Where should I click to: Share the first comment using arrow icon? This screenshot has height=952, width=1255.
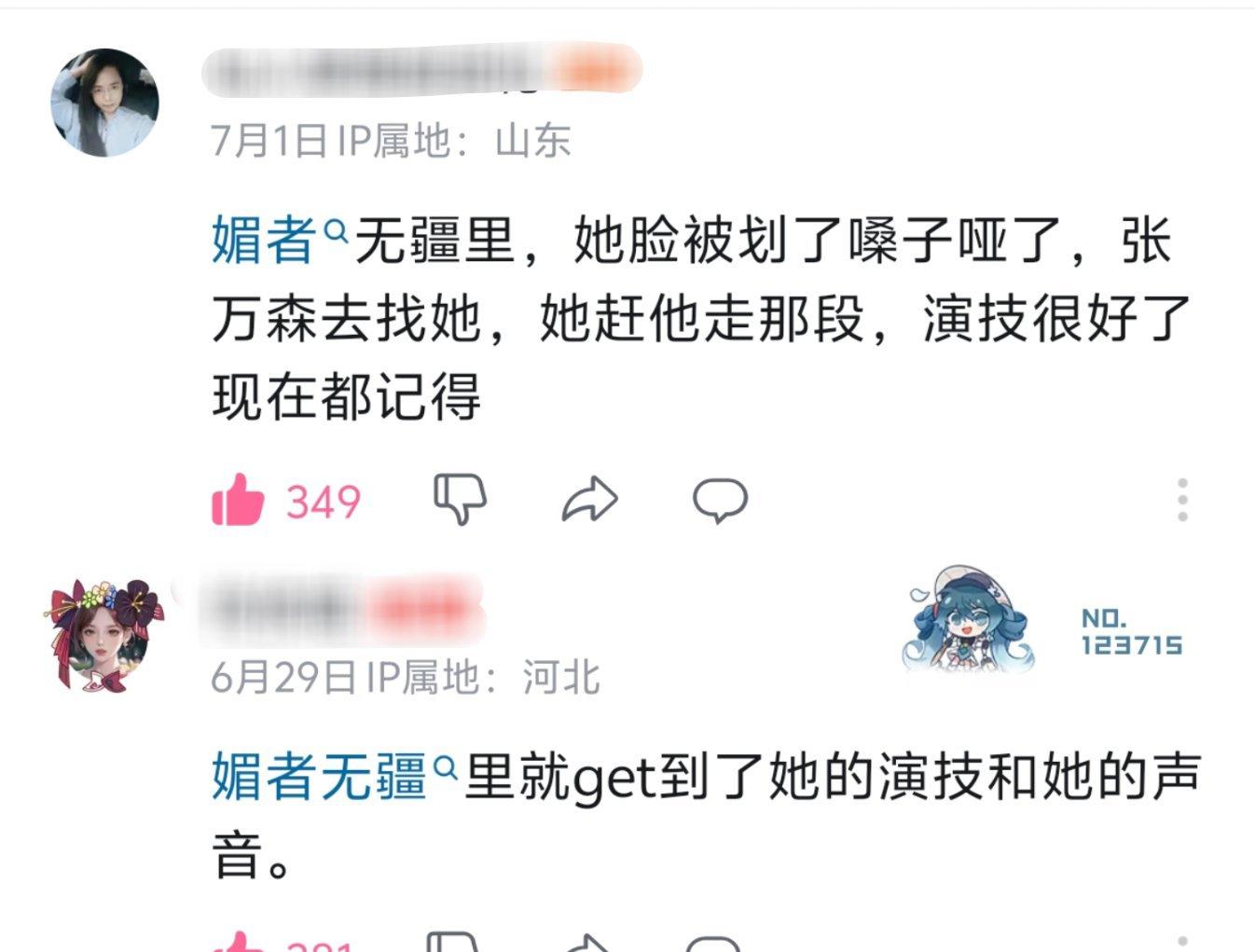pos(589,499)
